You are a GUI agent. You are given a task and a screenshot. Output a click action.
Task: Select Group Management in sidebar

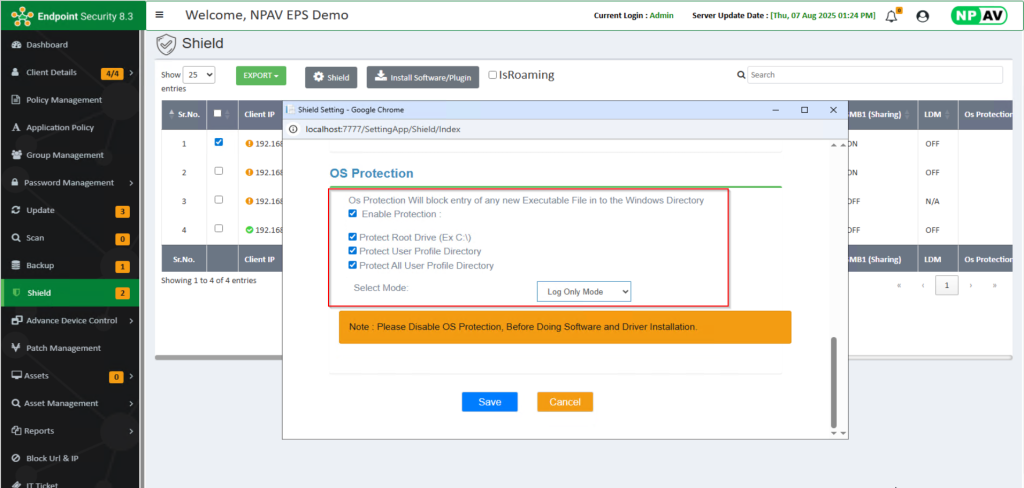[x=64, y=155]
